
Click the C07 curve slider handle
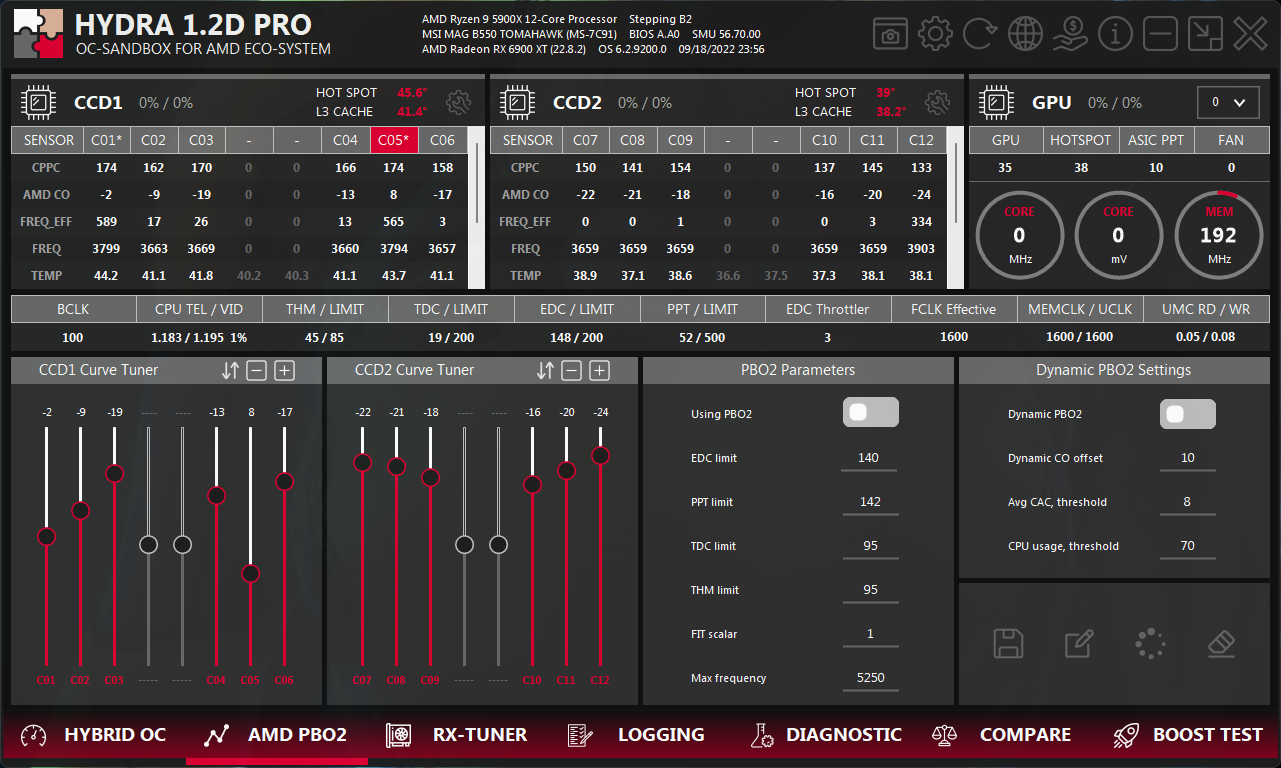coord(363,462)
